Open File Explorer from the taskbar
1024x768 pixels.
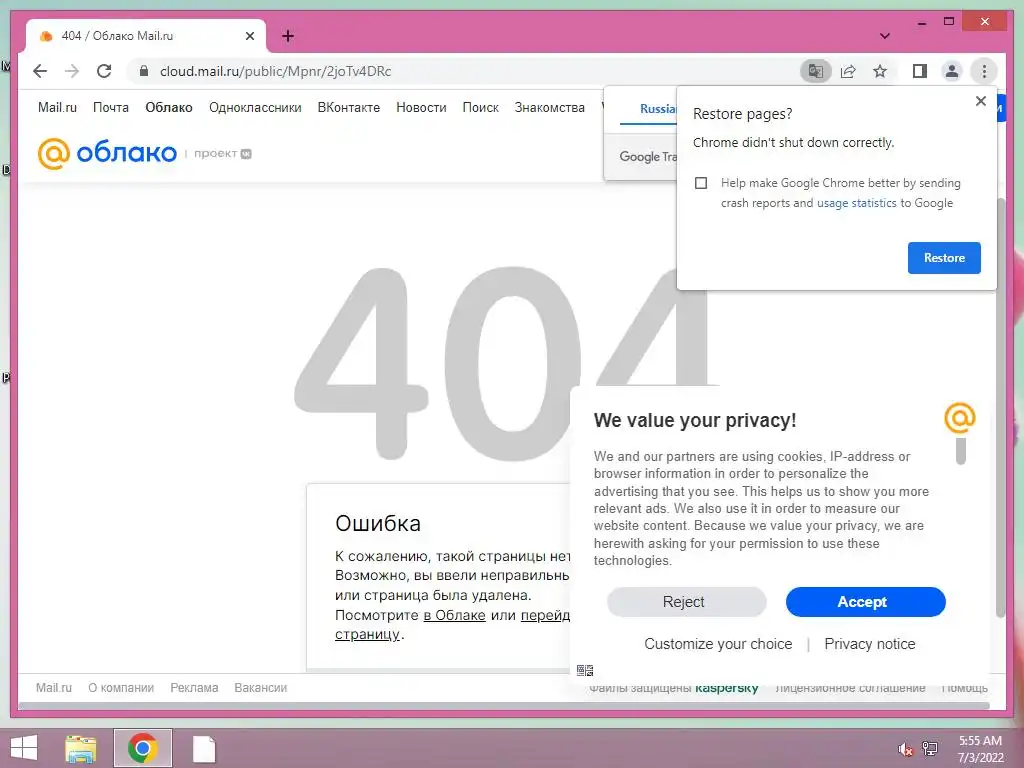[x=80, y=748]
